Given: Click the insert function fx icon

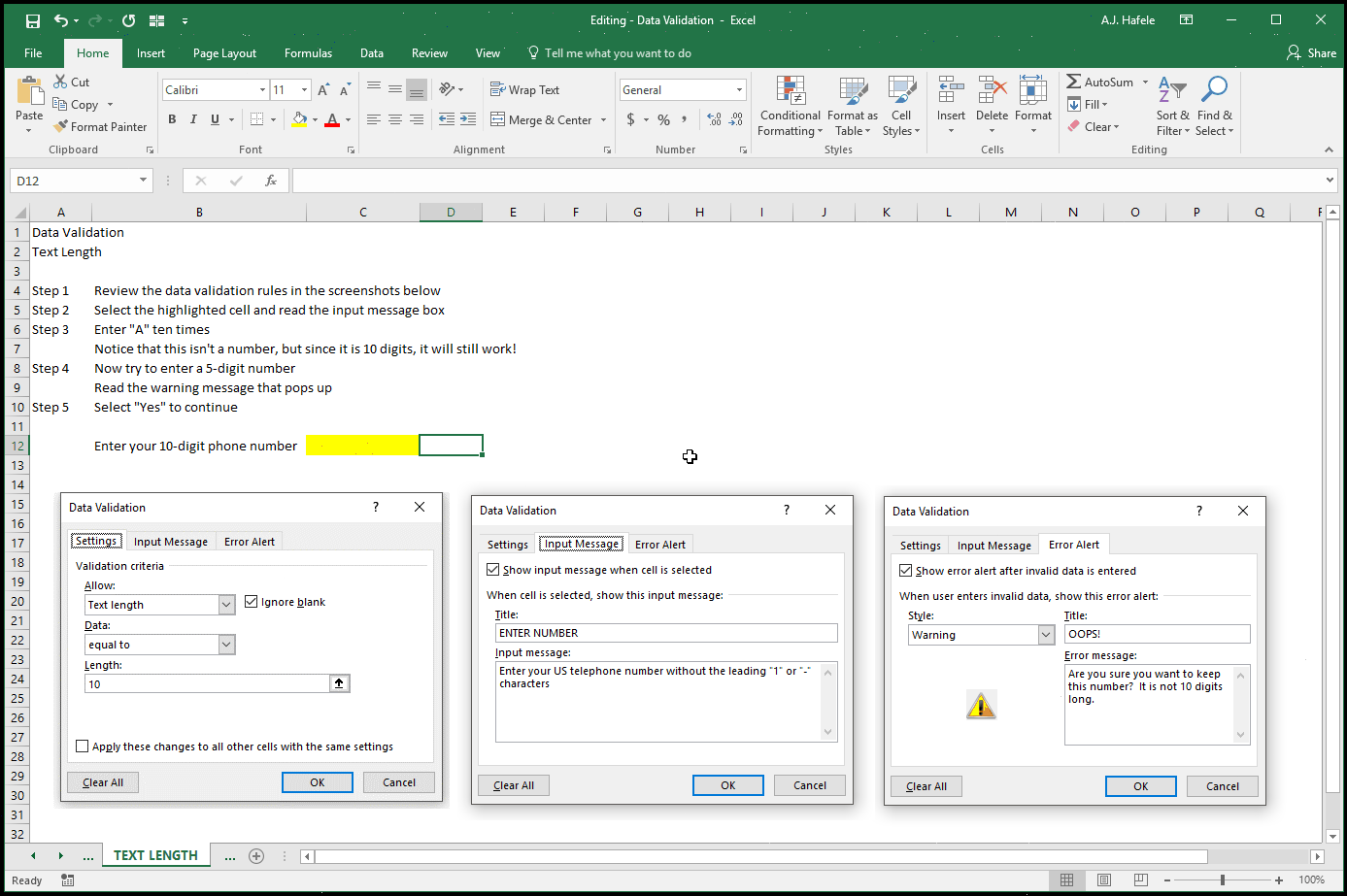Looking at the screenshot, I should tap(271, 181).
